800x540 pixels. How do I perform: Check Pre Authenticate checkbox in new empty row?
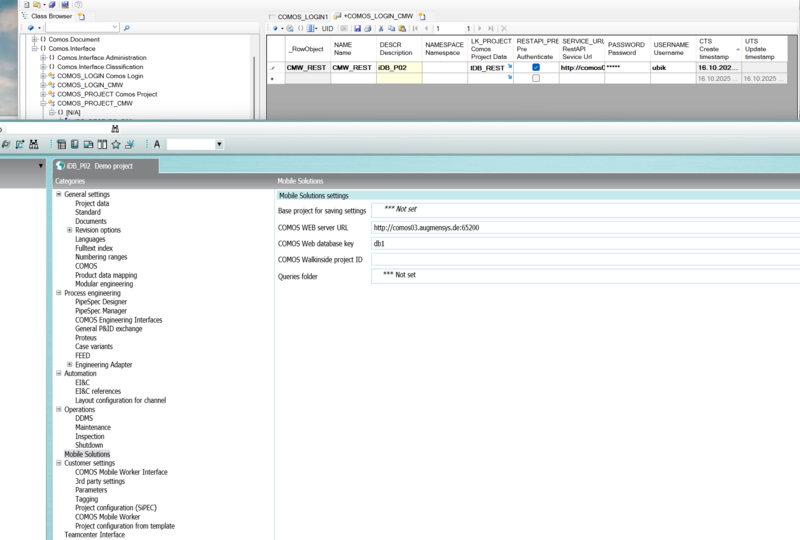point(536,78)
